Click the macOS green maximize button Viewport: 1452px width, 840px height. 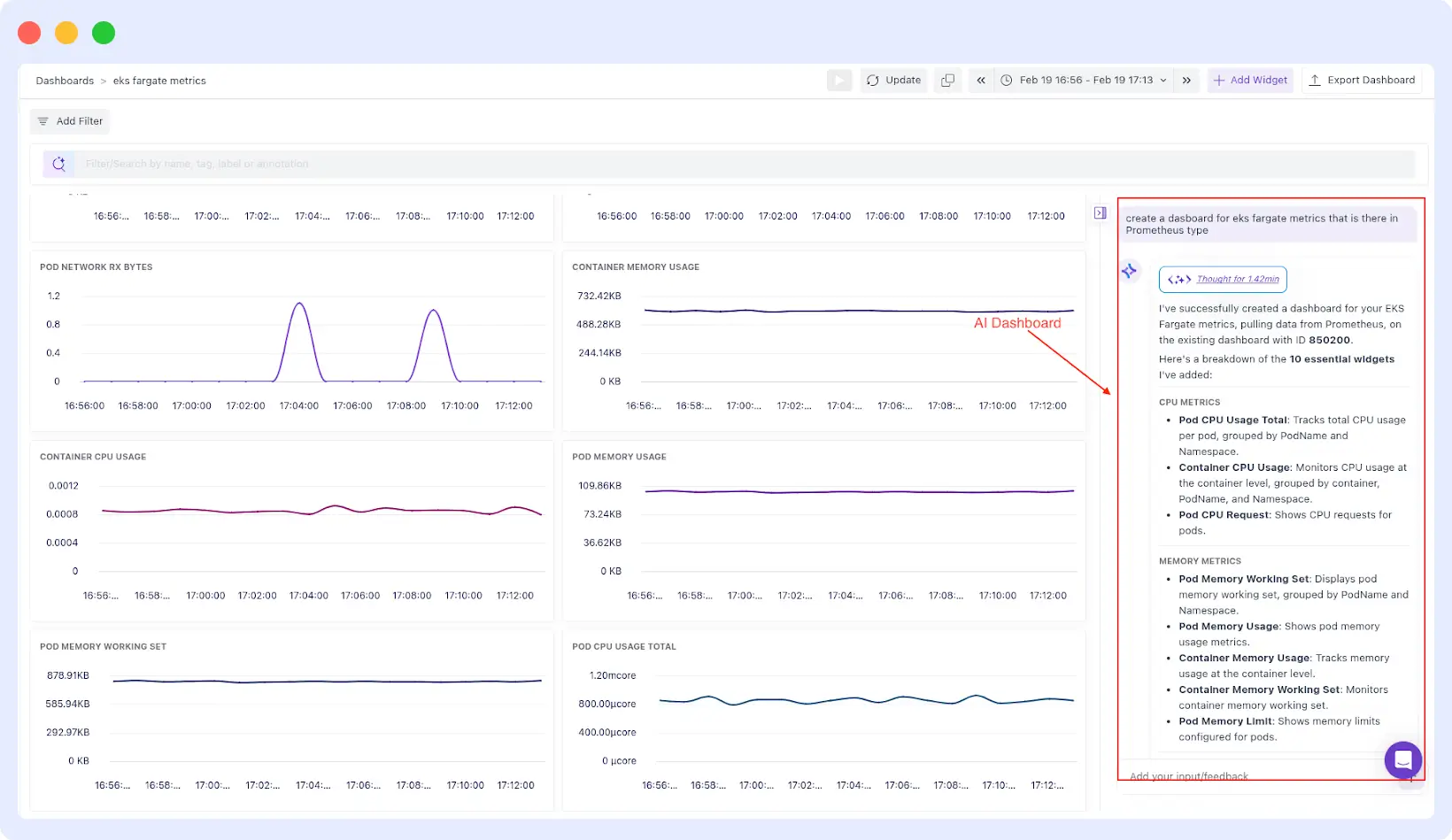click(x=104, y=33)
